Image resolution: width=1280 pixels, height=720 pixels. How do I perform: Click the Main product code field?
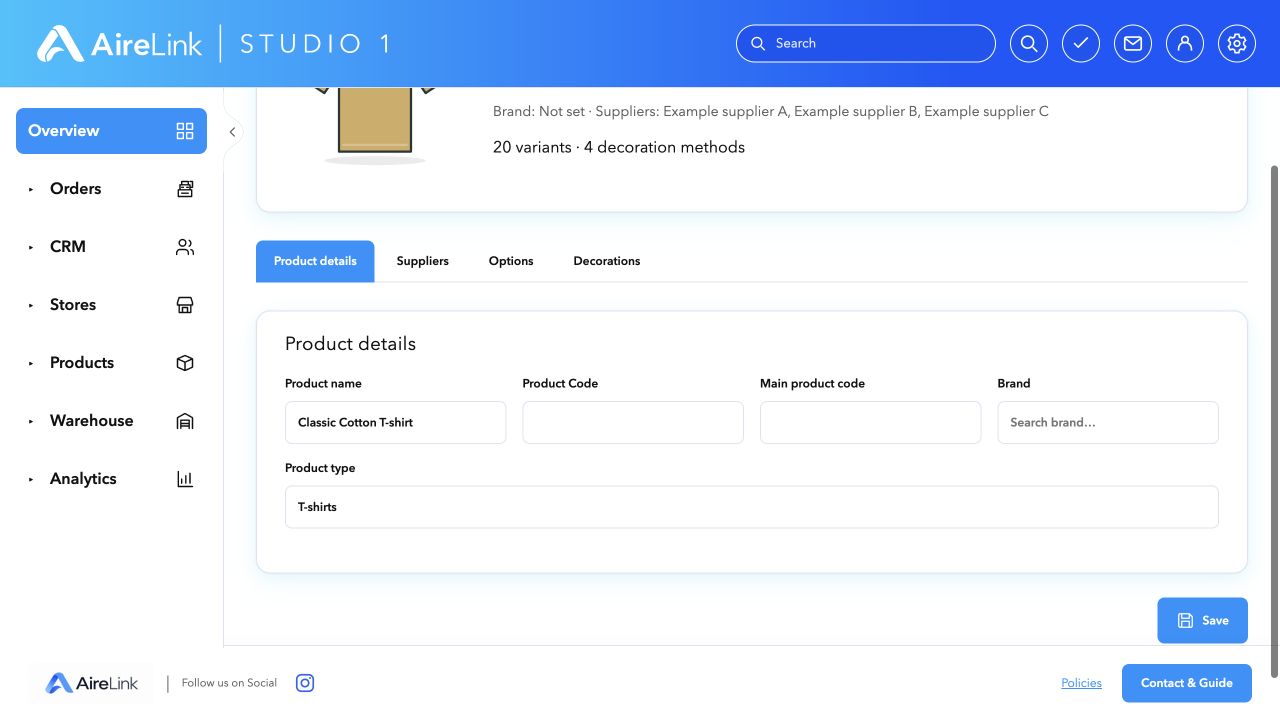[870, 422]
